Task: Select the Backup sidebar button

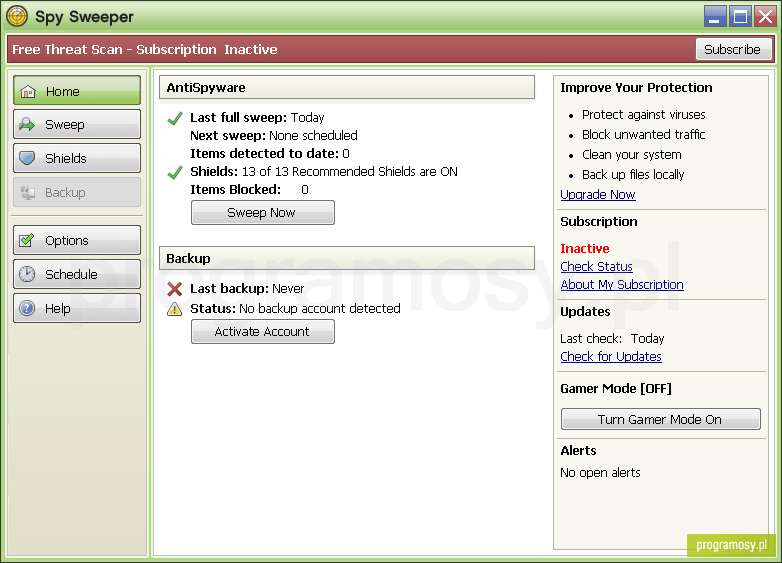Action: click(x=77, y=192)
